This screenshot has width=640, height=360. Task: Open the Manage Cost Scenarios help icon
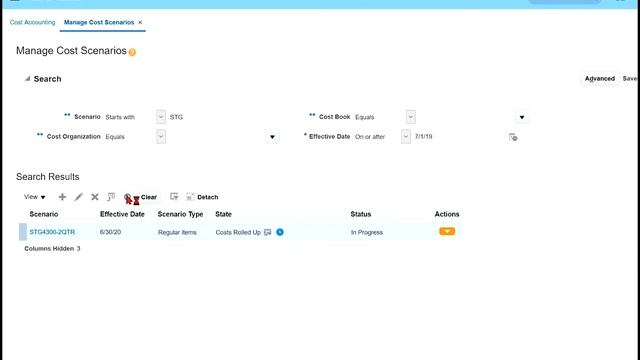point(132,52)
